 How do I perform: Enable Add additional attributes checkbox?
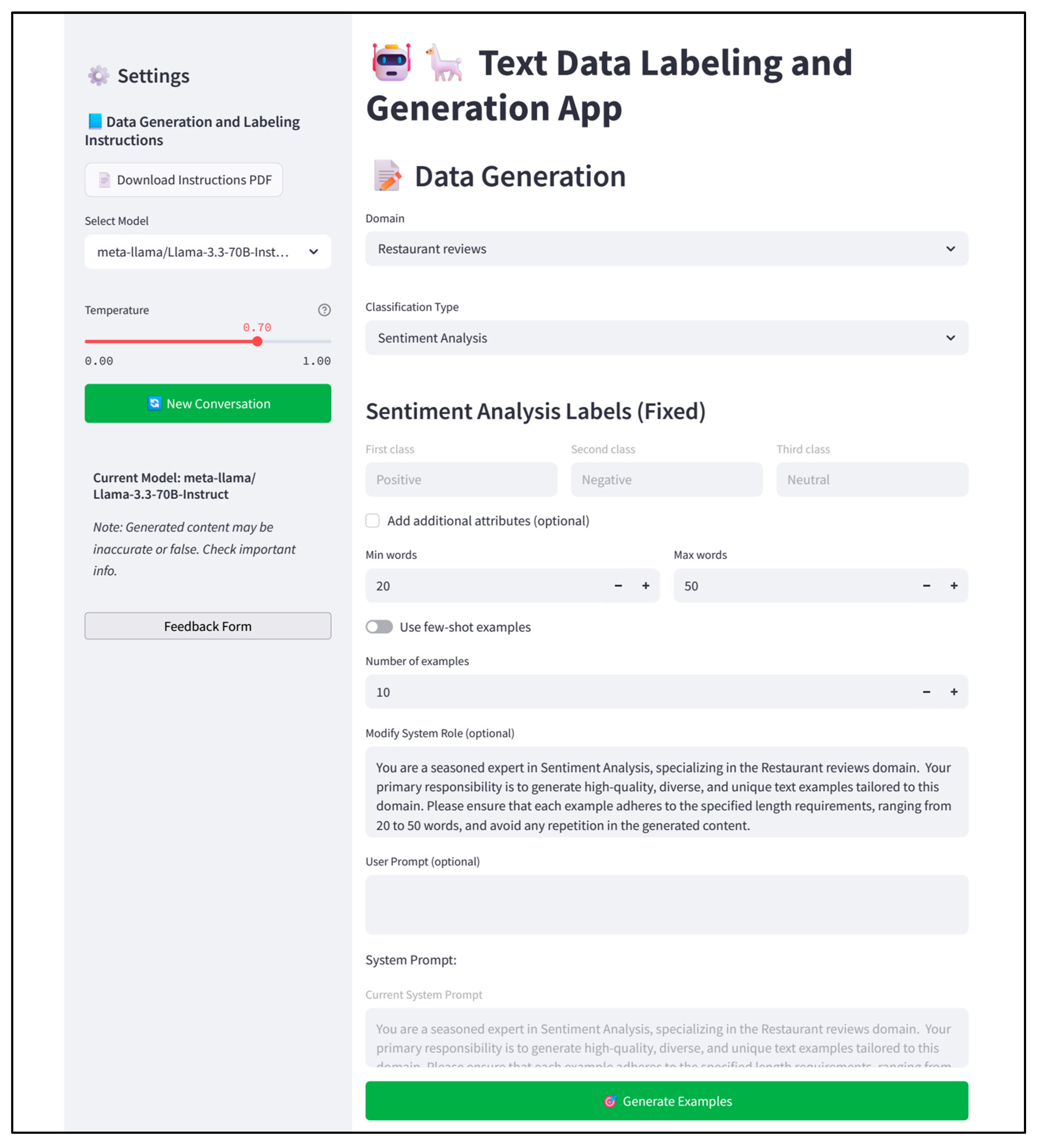[x=372, y=521]
